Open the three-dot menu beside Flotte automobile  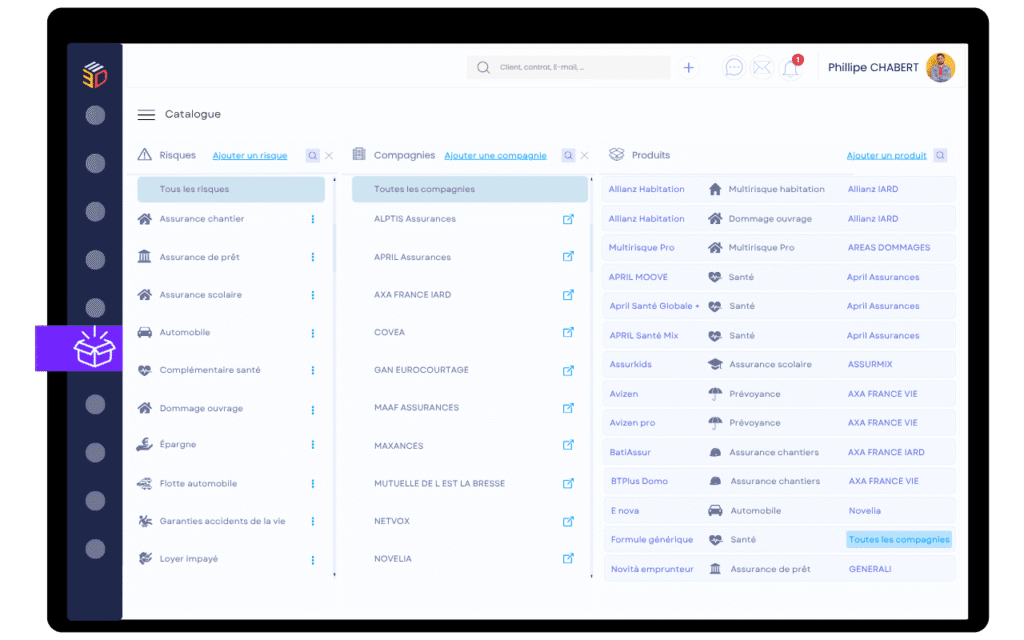(x=312, y=483)
